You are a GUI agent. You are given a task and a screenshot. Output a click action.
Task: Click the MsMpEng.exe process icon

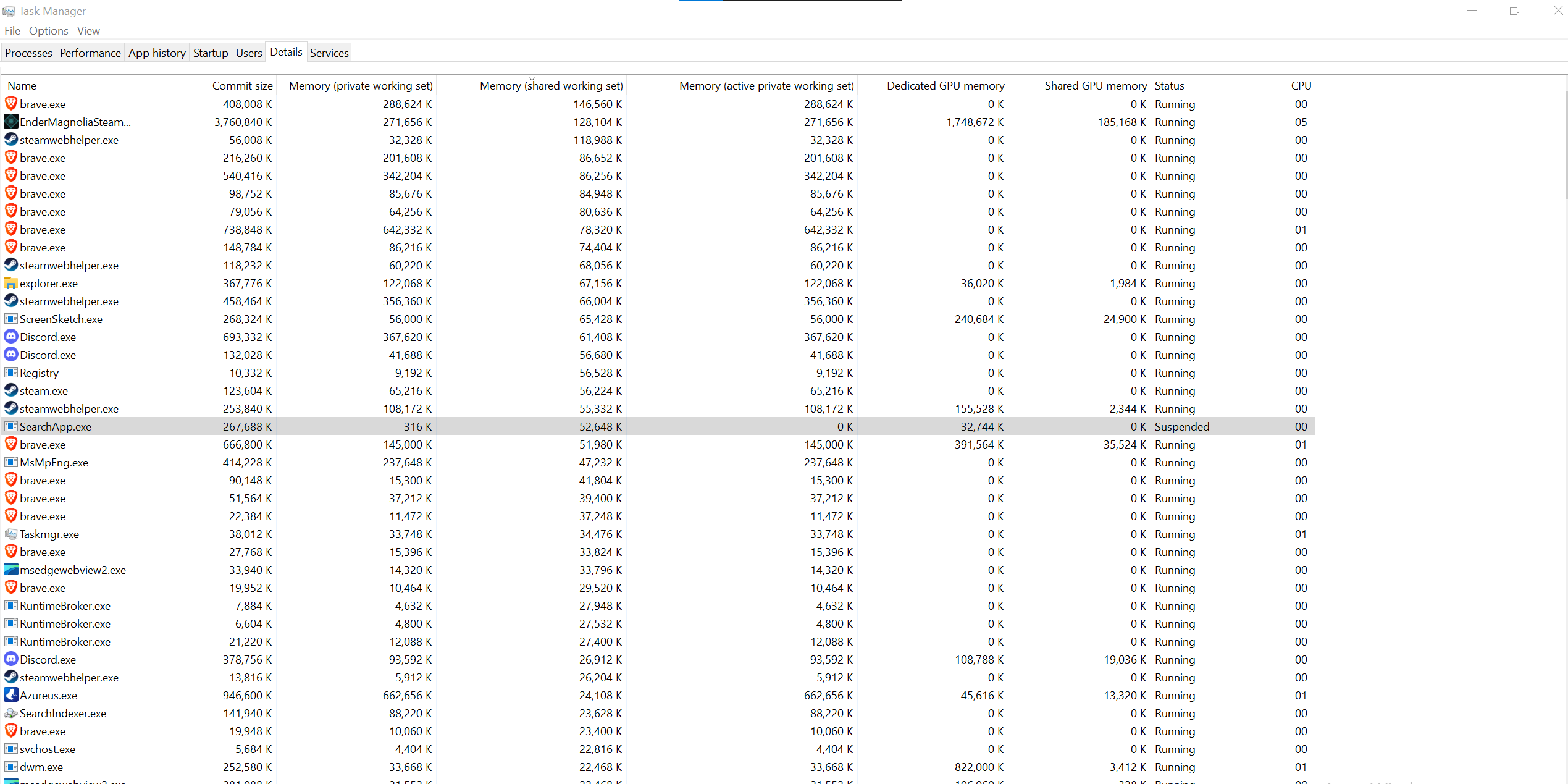10,462
